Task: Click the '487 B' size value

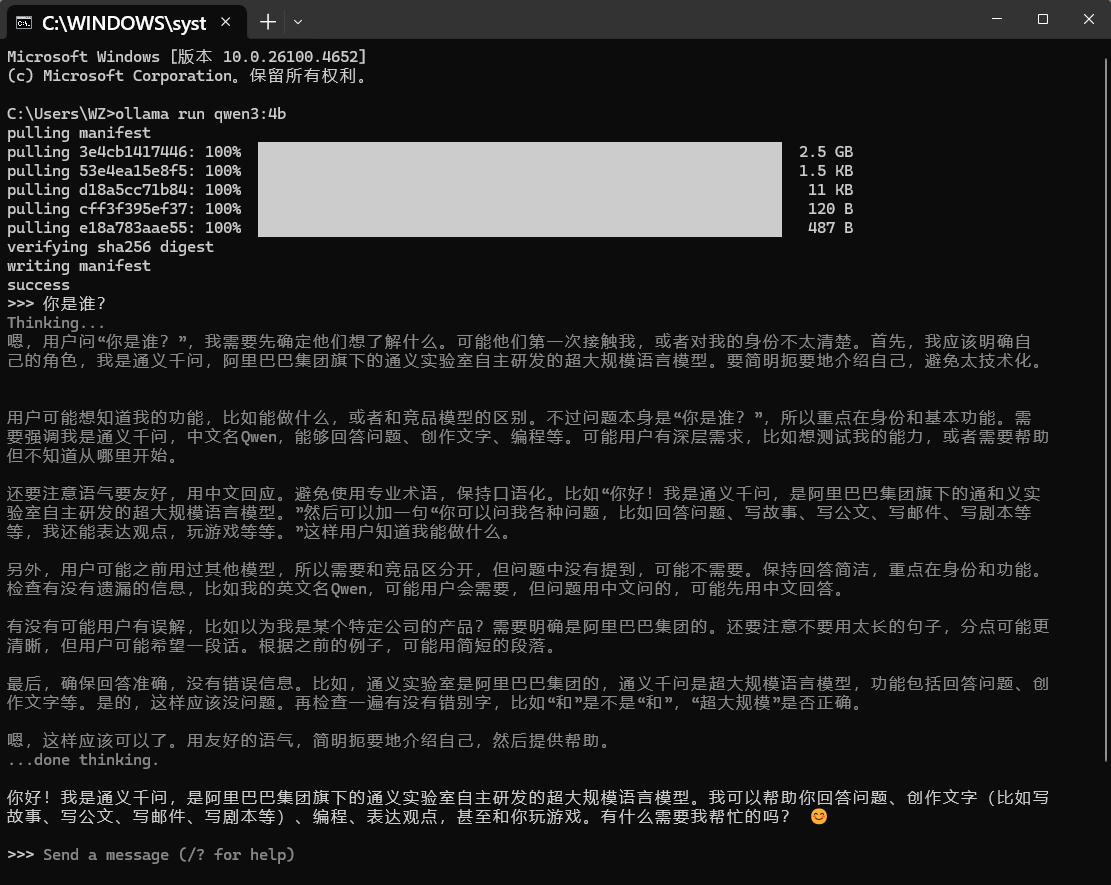Action: [830, 228]
